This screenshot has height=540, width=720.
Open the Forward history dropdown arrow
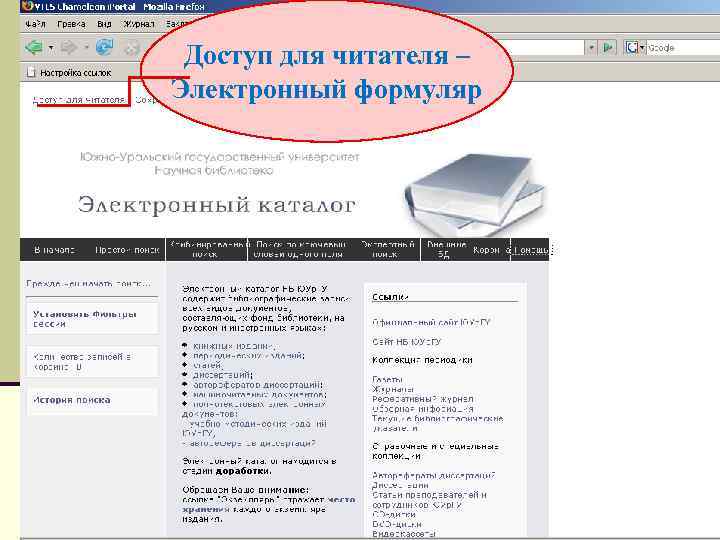(x=86, y=48)
